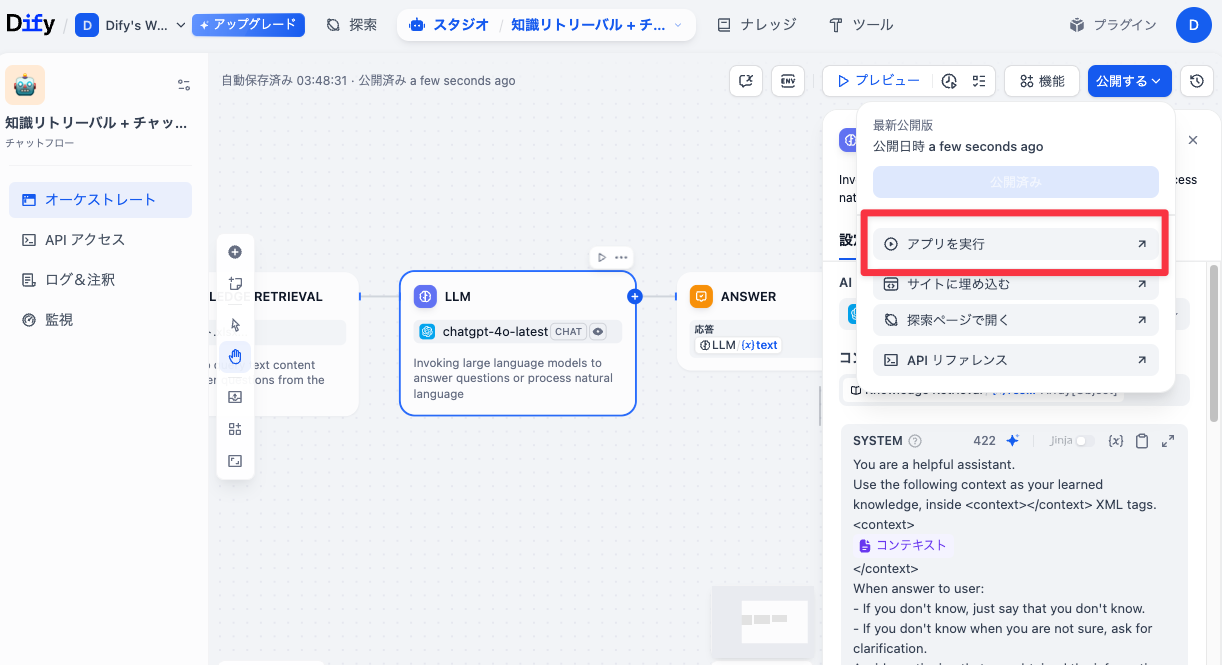Viewport: 1222px width, 665px height.
Task: Expand the スタジオ app name dropdown
Action: [678, 25]
